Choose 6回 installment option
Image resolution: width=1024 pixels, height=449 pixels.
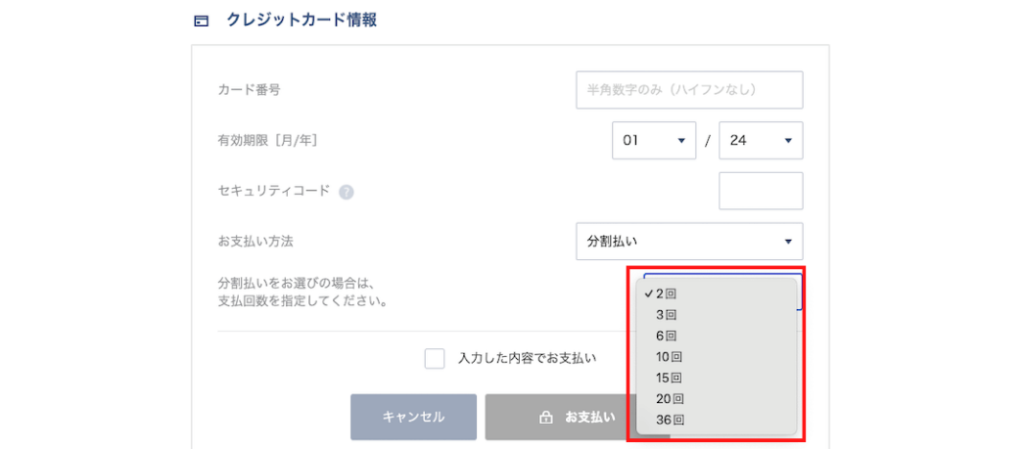pos(666,336)
